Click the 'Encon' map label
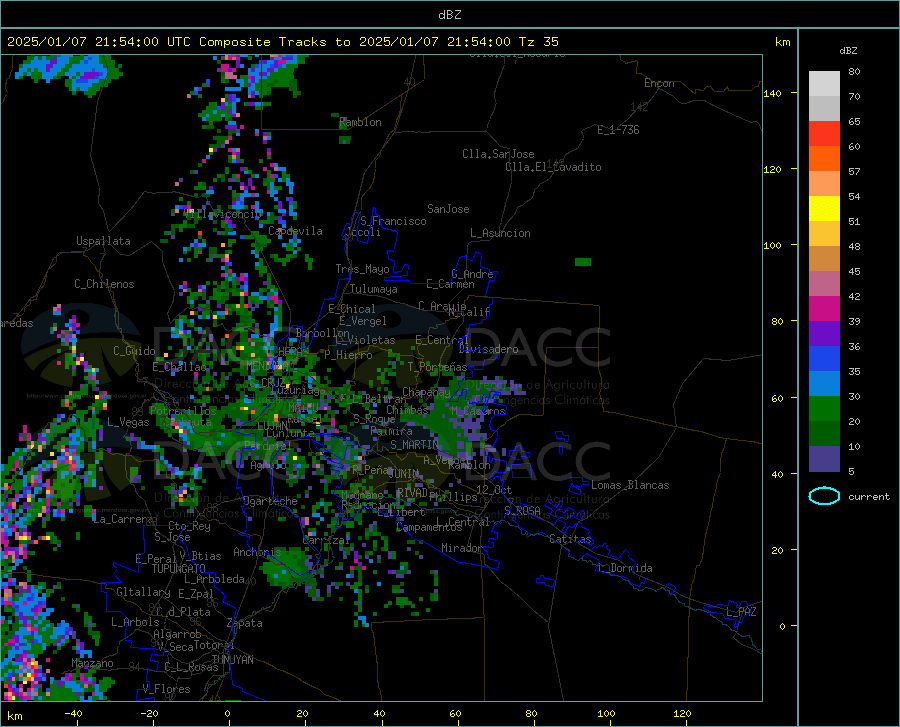900x727 pixels. pyautogui.click(x=659, y=83)
